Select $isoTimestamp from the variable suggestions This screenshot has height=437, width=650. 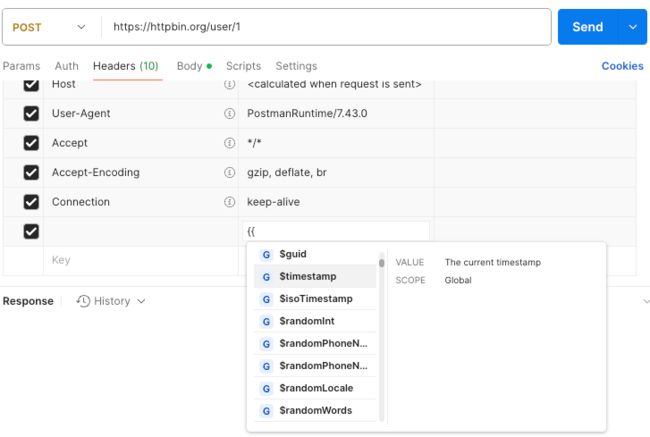pos(315,299)
